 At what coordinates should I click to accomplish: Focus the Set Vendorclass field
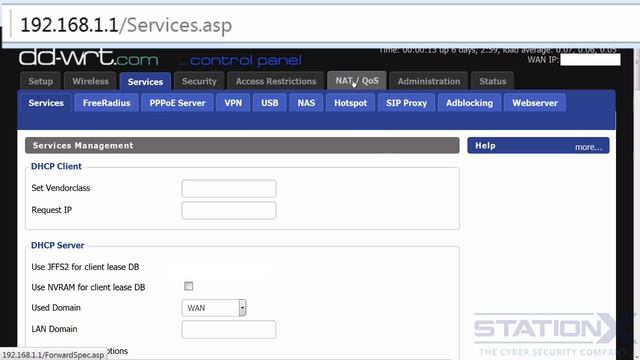click(229, 189)
